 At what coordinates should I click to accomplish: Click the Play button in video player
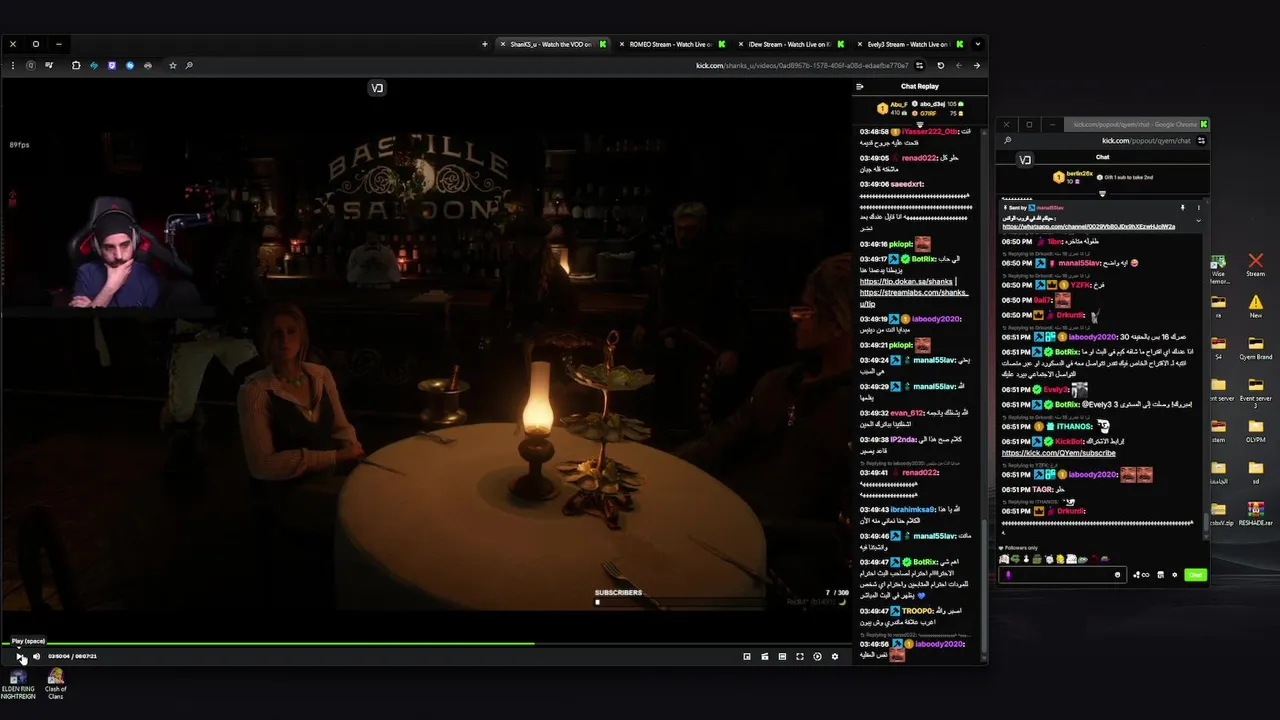tap(21, 656)
